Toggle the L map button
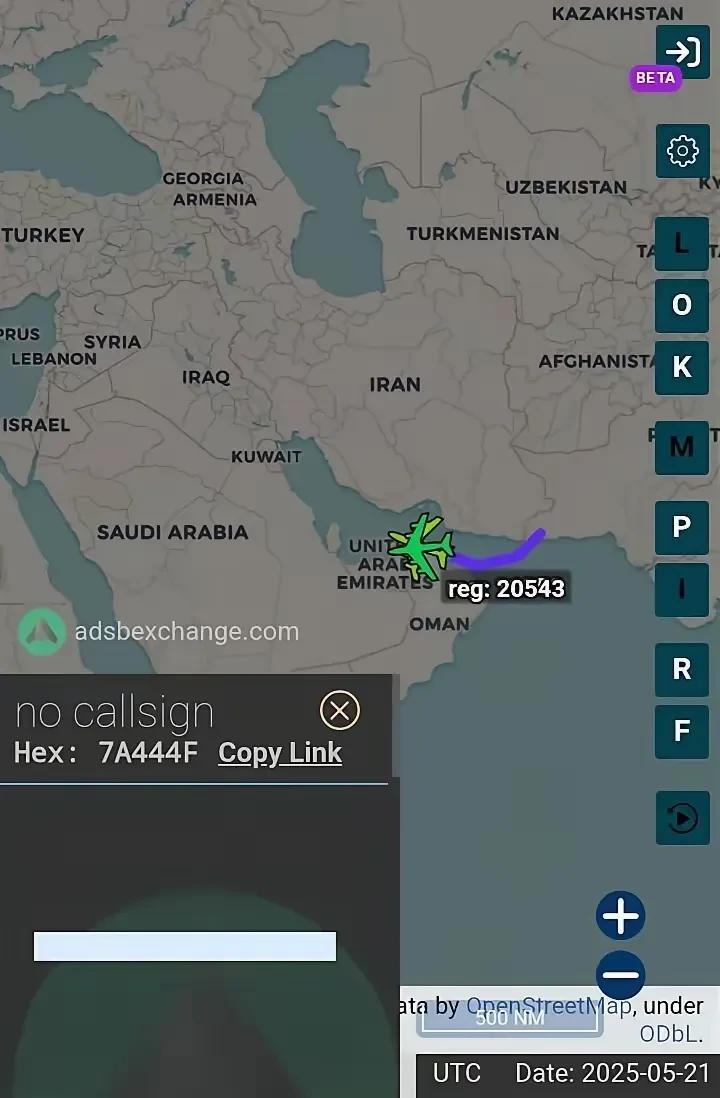The height and width of the screenshot is (1098, 720). point(682,244)
